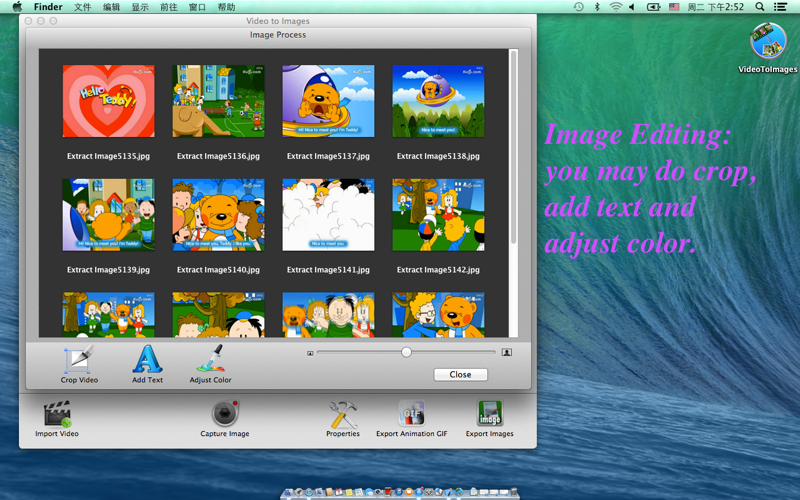Image resolution: width=800 pixels, height=500 pixels.
Task: Open the 窗口 menu
Action: (x=197, y=7)
